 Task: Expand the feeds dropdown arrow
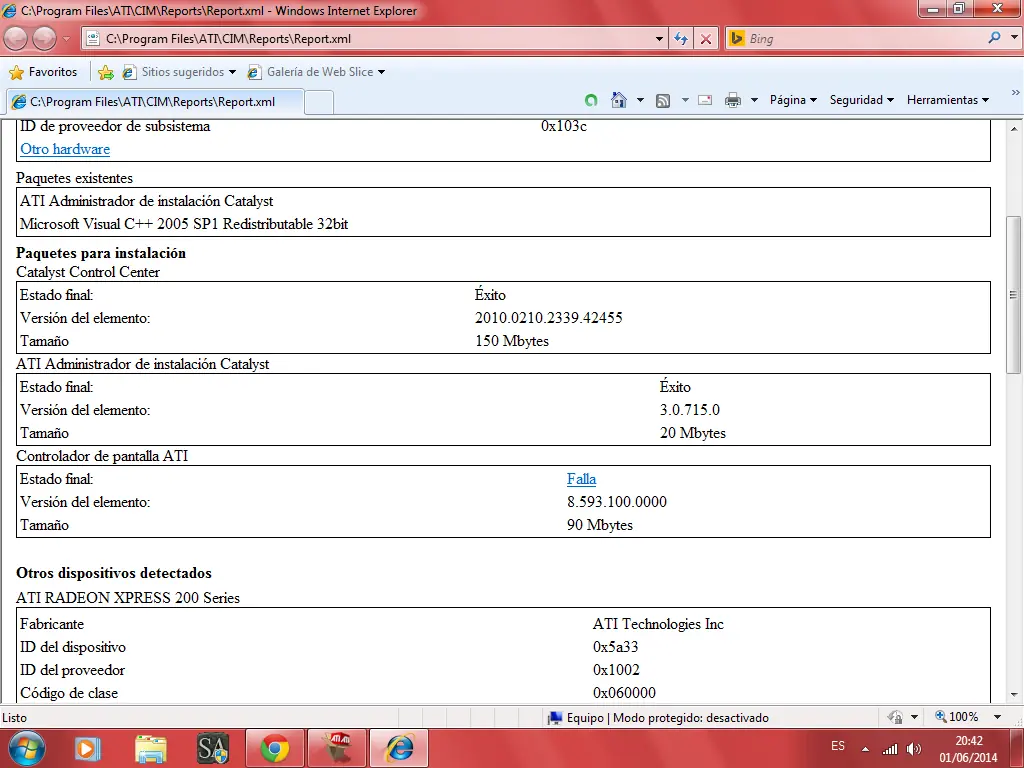tap(685, 100)
